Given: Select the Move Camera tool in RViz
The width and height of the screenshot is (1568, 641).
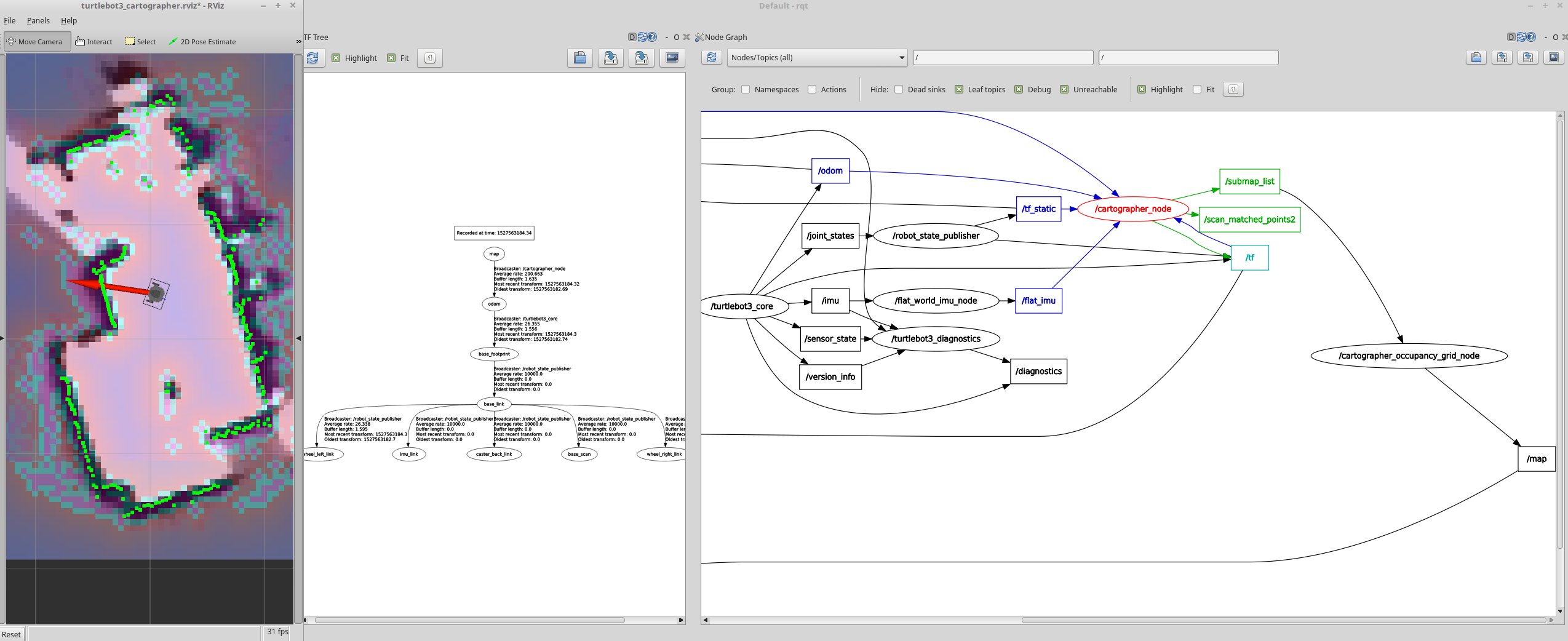Looking at the screenshot, I should pyautogui.click(x=36, y=41).
